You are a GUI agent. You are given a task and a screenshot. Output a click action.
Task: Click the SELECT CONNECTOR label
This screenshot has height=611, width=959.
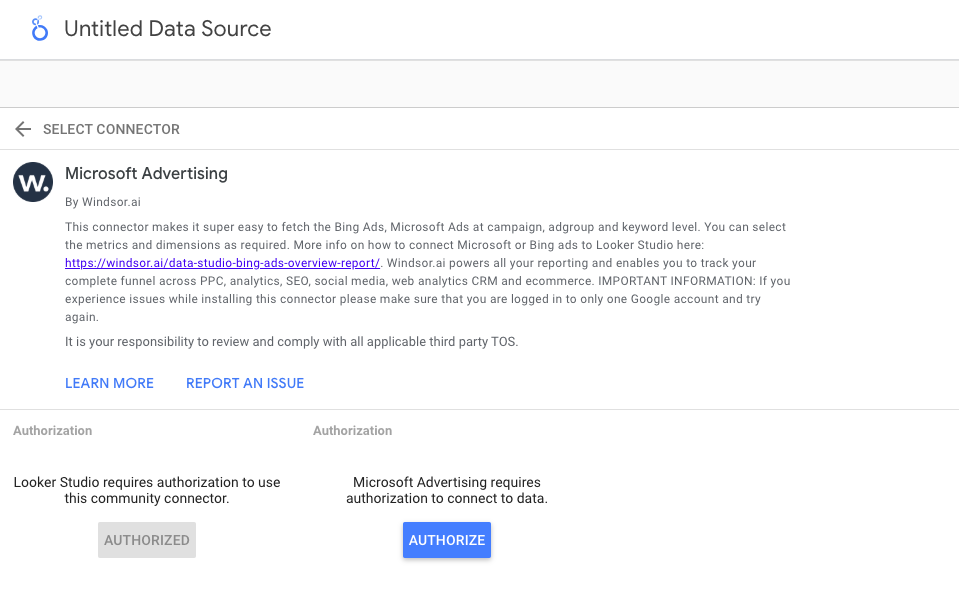coord(111,130)
